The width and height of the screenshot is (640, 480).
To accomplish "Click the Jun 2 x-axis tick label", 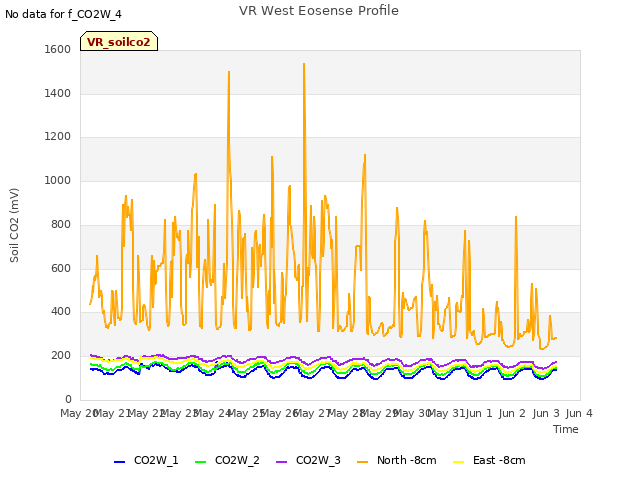I will click(x=512, y=413).
